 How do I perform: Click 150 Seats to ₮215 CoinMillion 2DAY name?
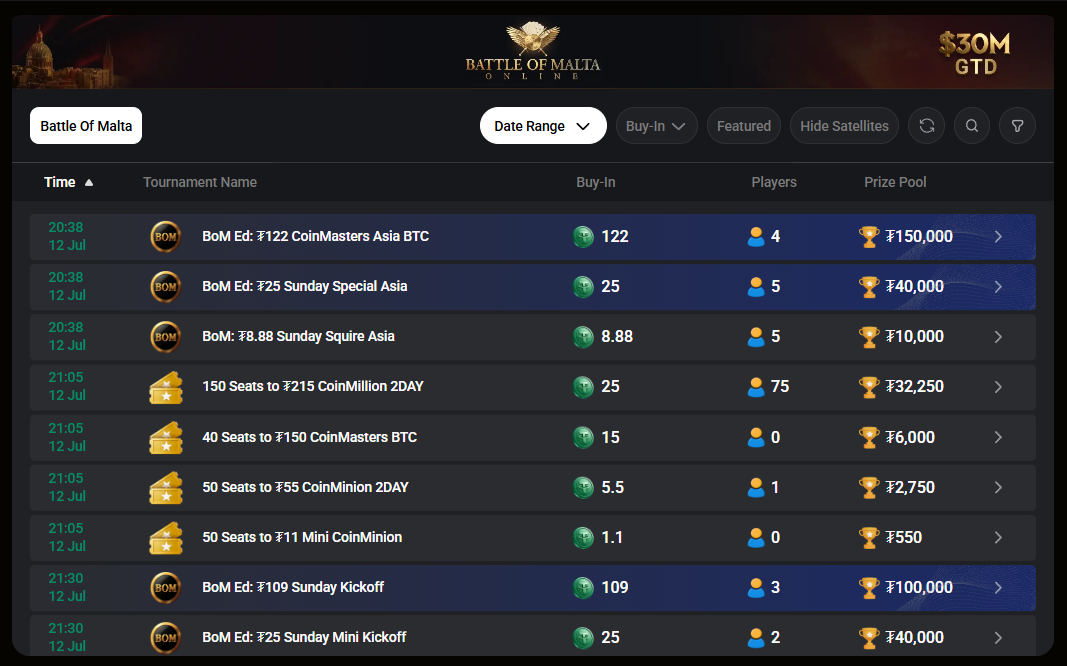(313, 386)
